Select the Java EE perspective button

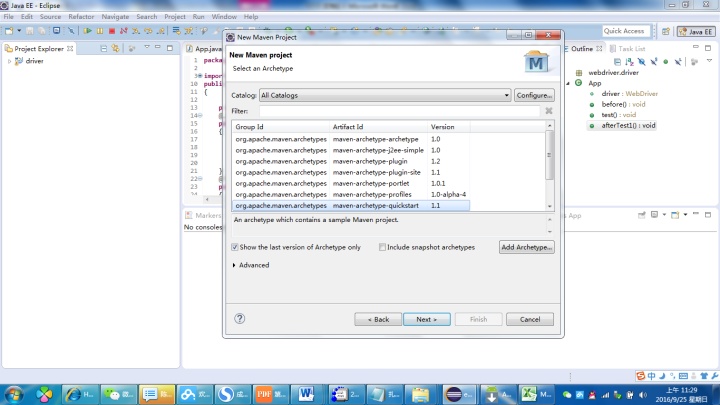[x=697, y=31]
